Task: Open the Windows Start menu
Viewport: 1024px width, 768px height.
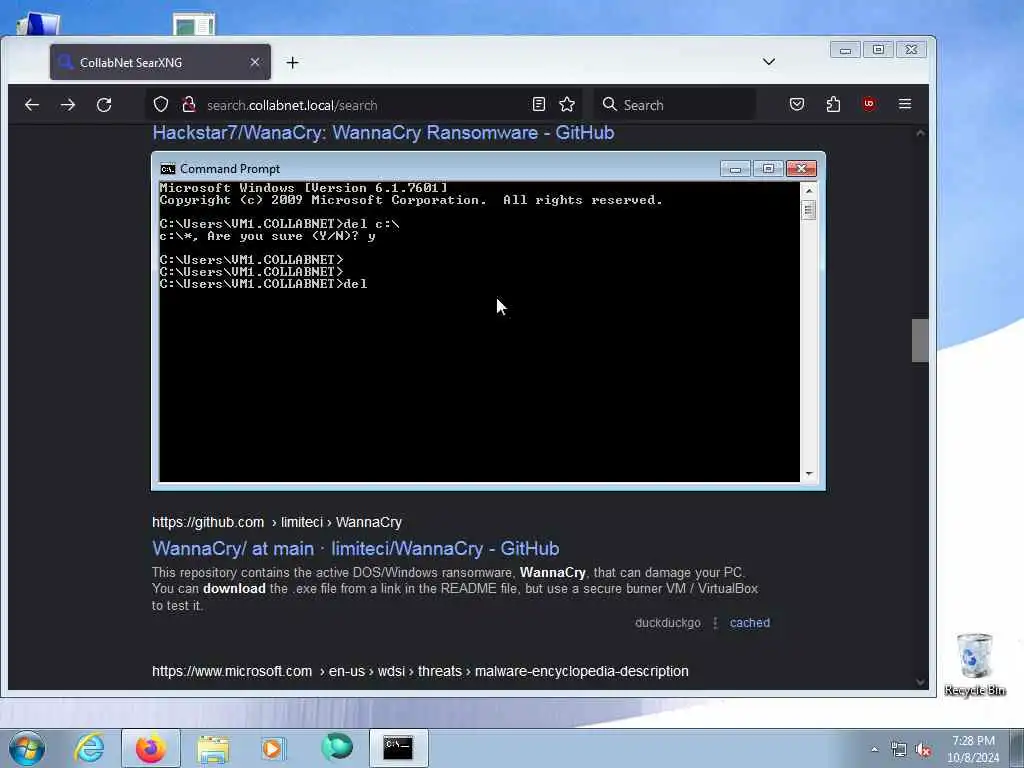Action: click(27, 748)
